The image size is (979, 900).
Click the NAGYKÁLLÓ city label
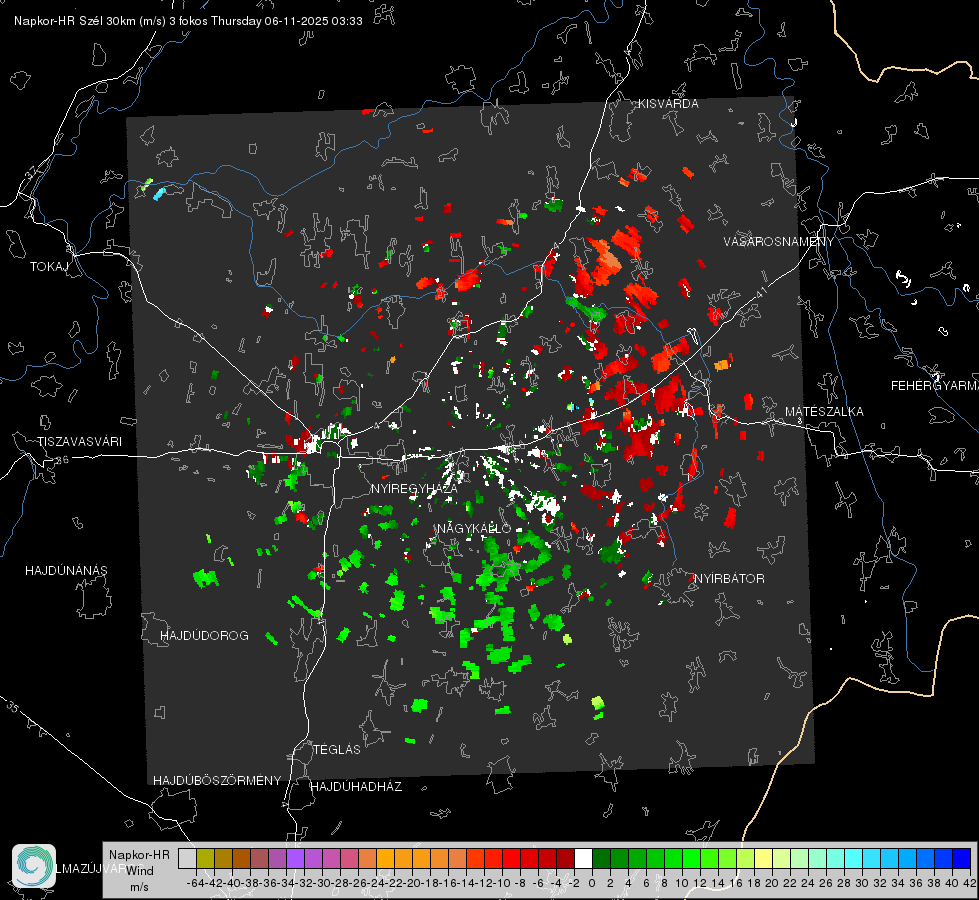click(474, 528)
